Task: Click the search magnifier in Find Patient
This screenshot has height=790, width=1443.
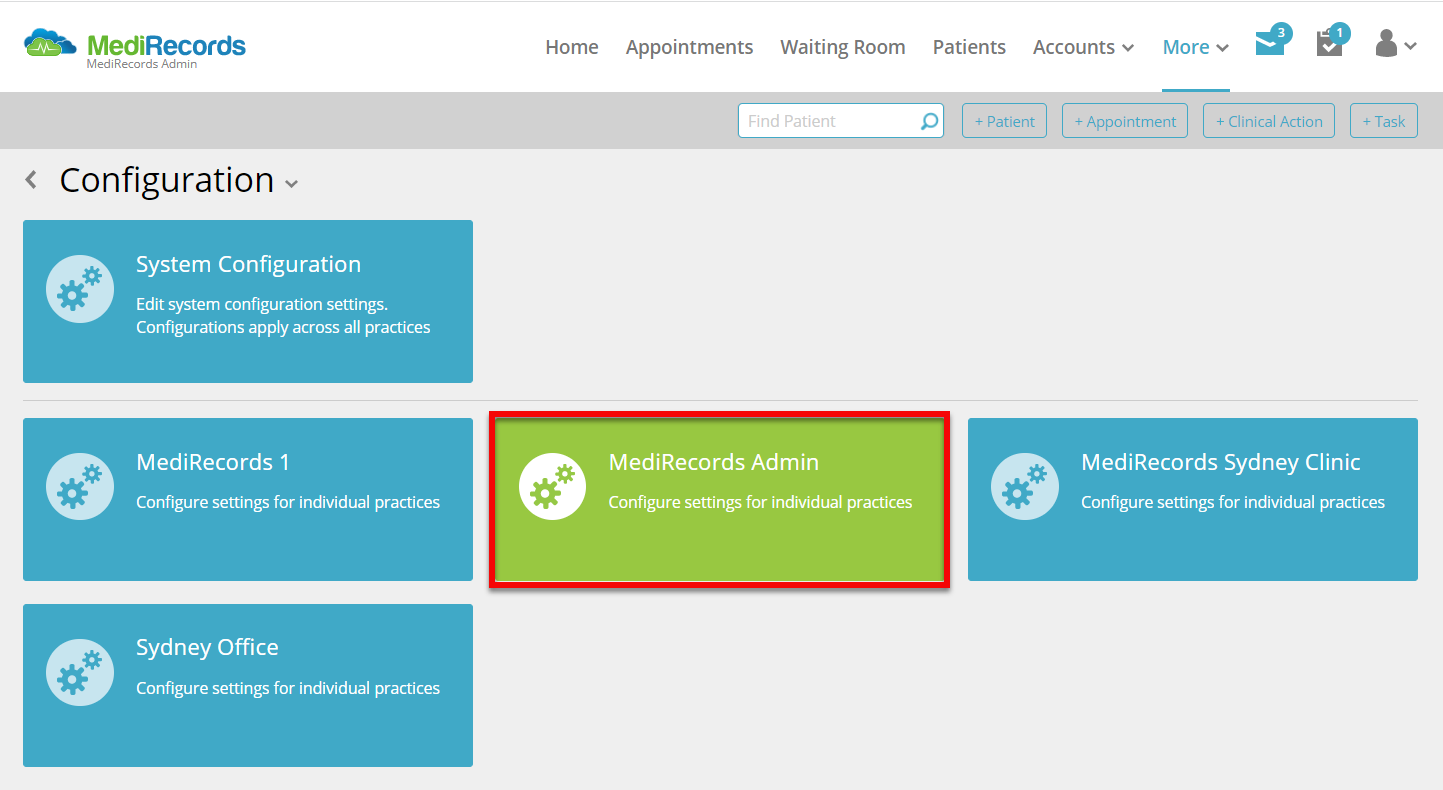Action: [930, 121]
